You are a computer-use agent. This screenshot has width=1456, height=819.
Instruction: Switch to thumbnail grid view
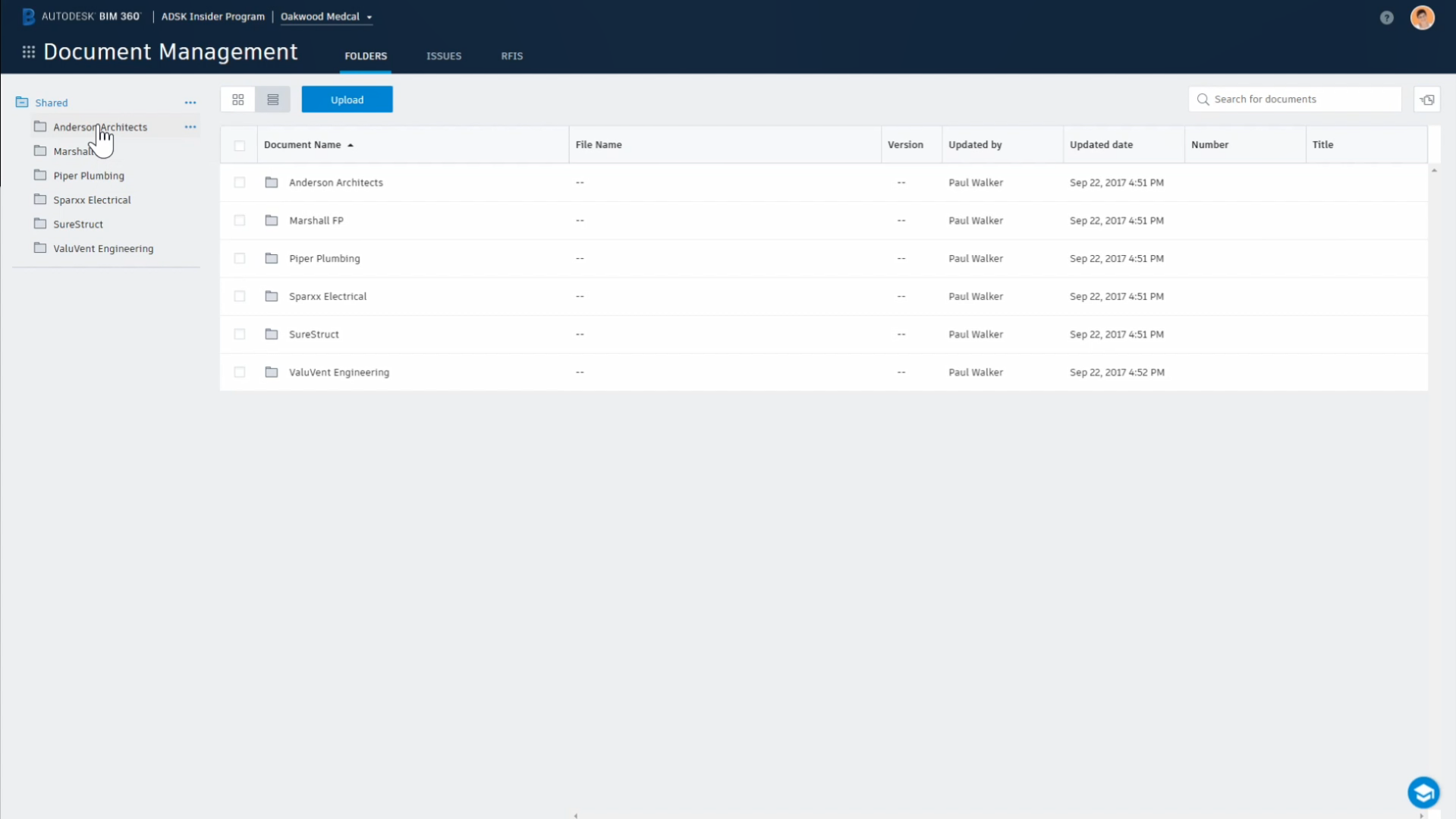[x=237, y=99]
